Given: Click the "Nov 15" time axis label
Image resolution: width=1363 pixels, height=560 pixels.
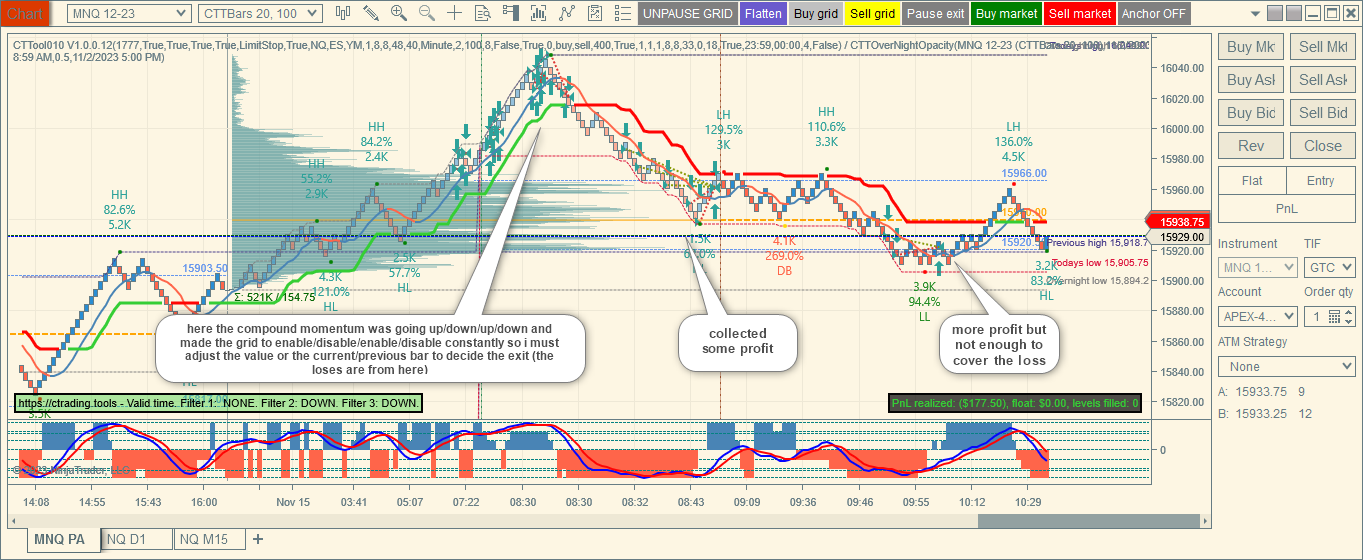Looking at the screenshot, I should click(292, 502).
